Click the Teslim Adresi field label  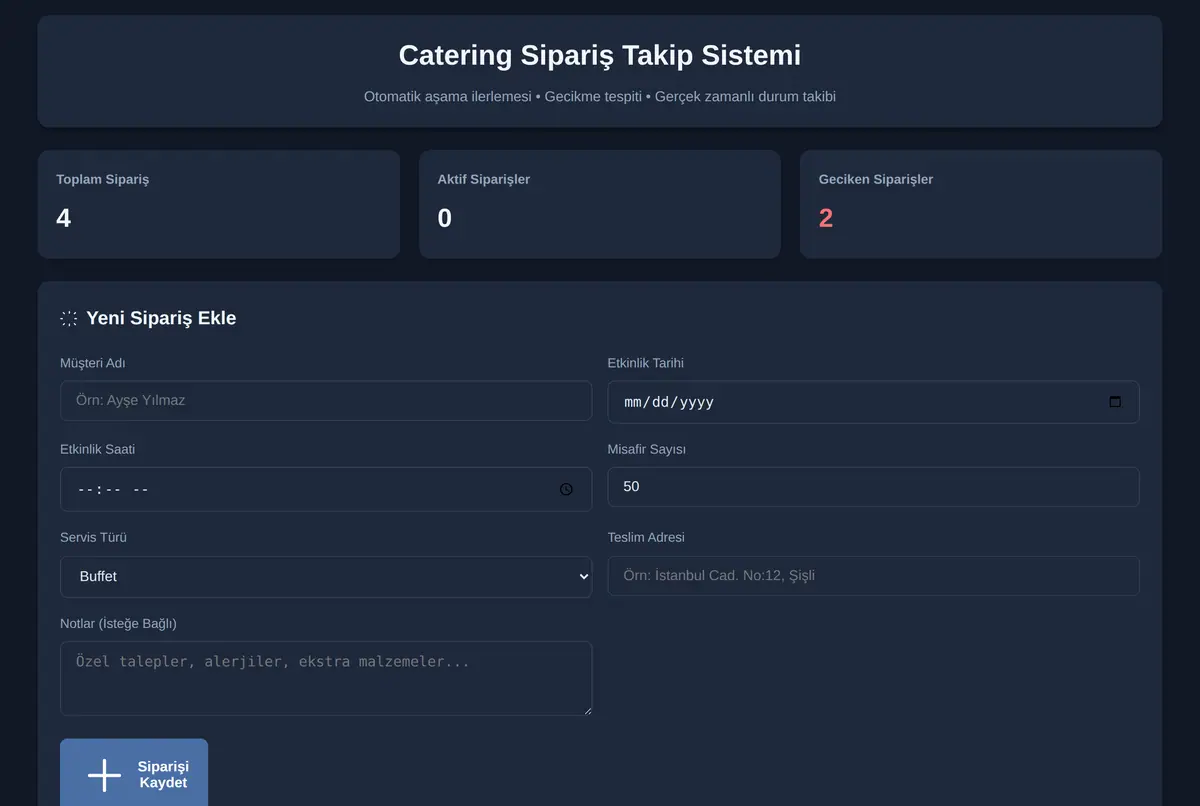pos(646,537)
